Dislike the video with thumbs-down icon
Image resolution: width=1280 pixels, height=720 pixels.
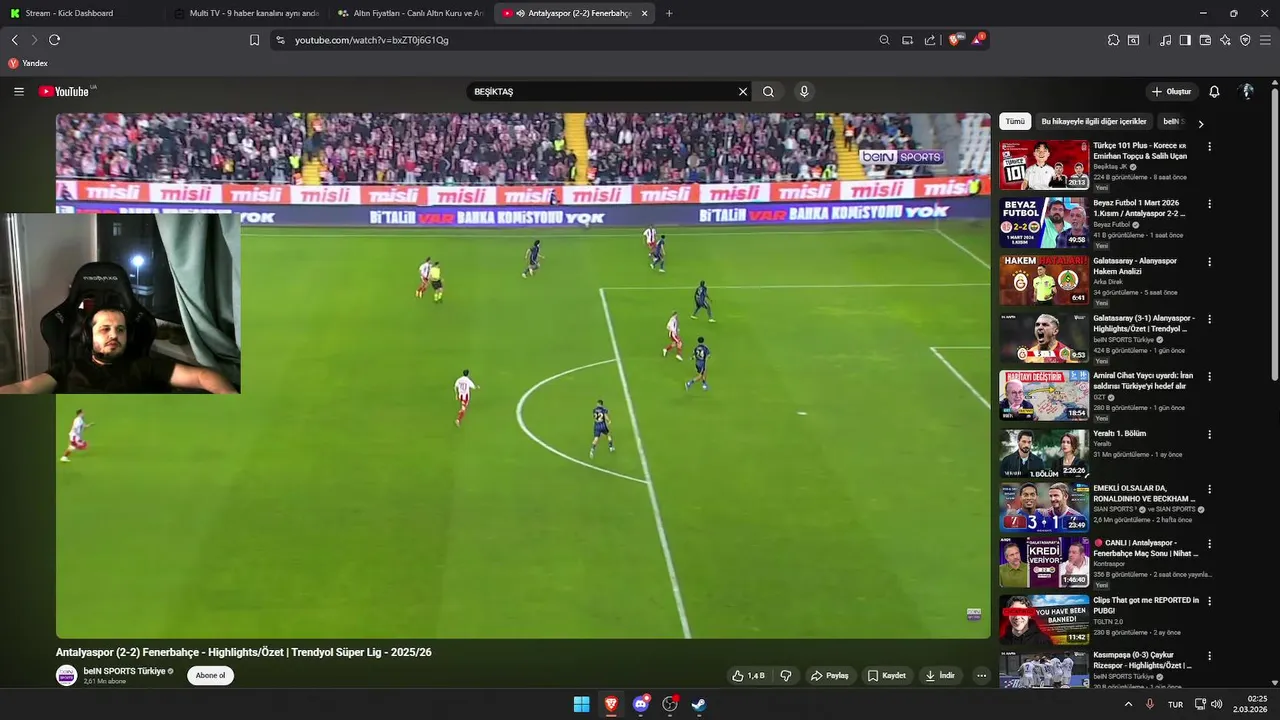click(x=786, y=675)
